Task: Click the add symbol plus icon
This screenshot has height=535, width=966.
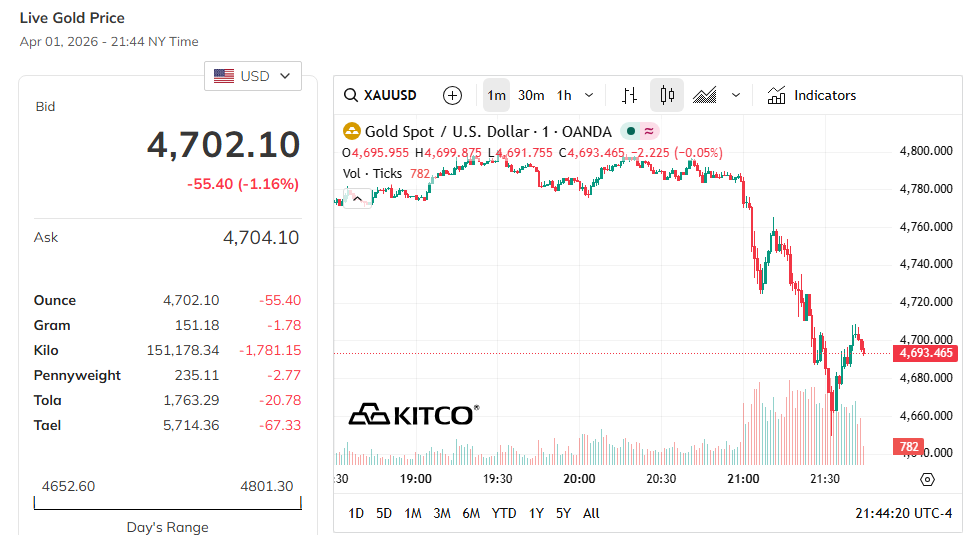Action: pos(453,96)
